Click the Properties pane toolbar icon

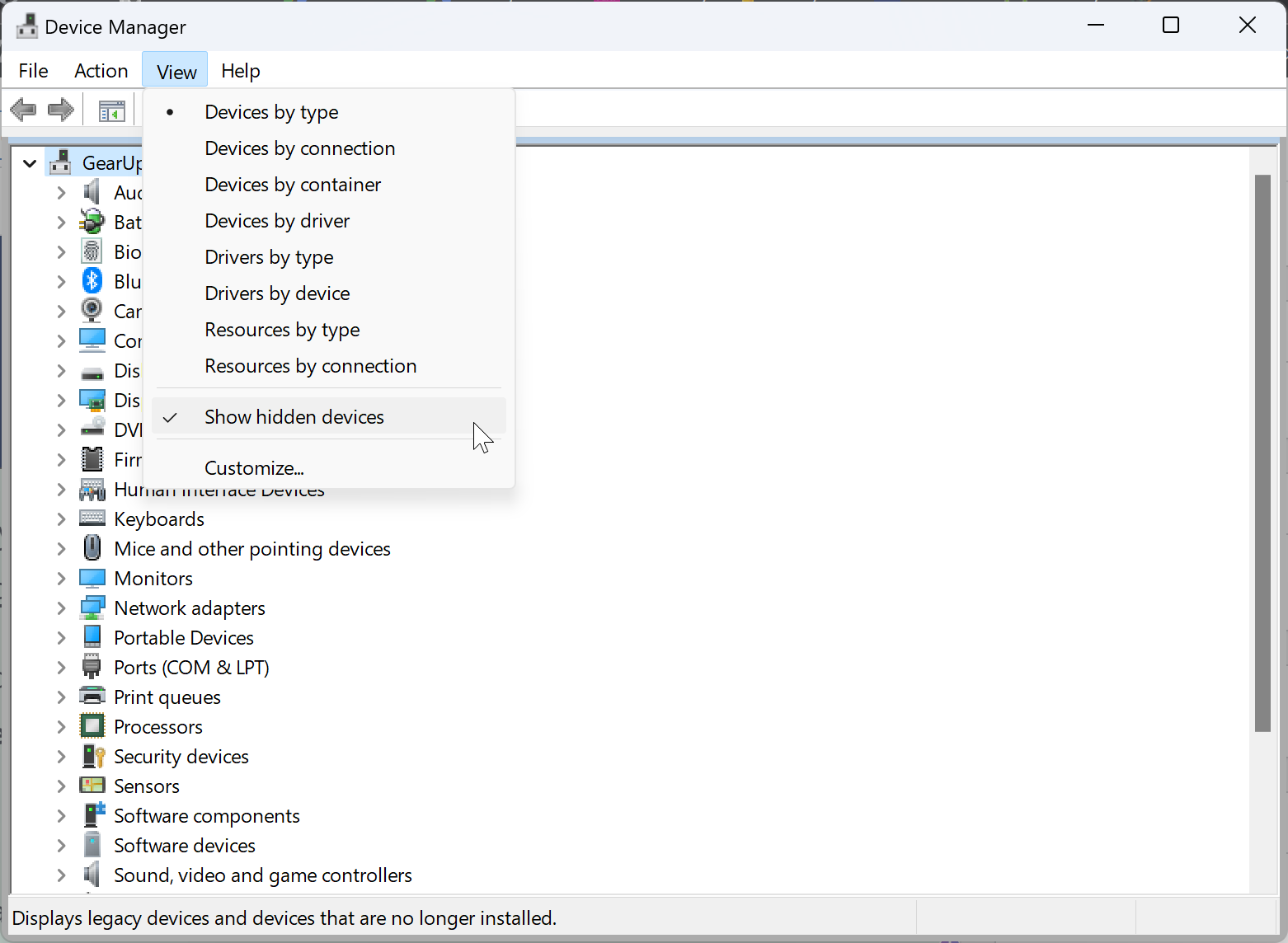point(111,110)
